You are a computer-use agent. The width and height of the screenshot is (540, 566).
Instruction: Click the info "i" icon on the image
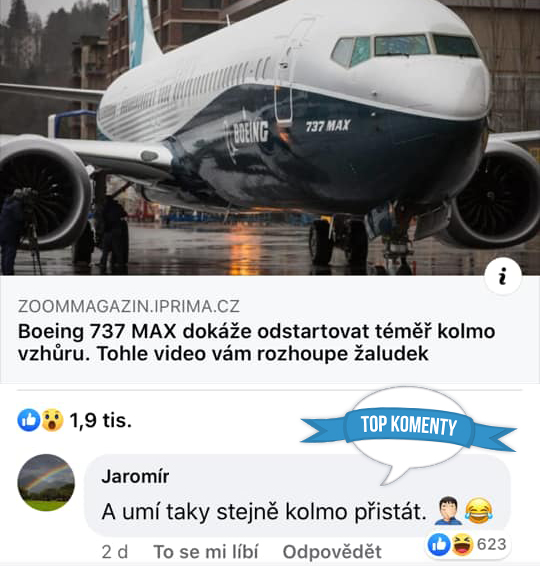(502, 276)
